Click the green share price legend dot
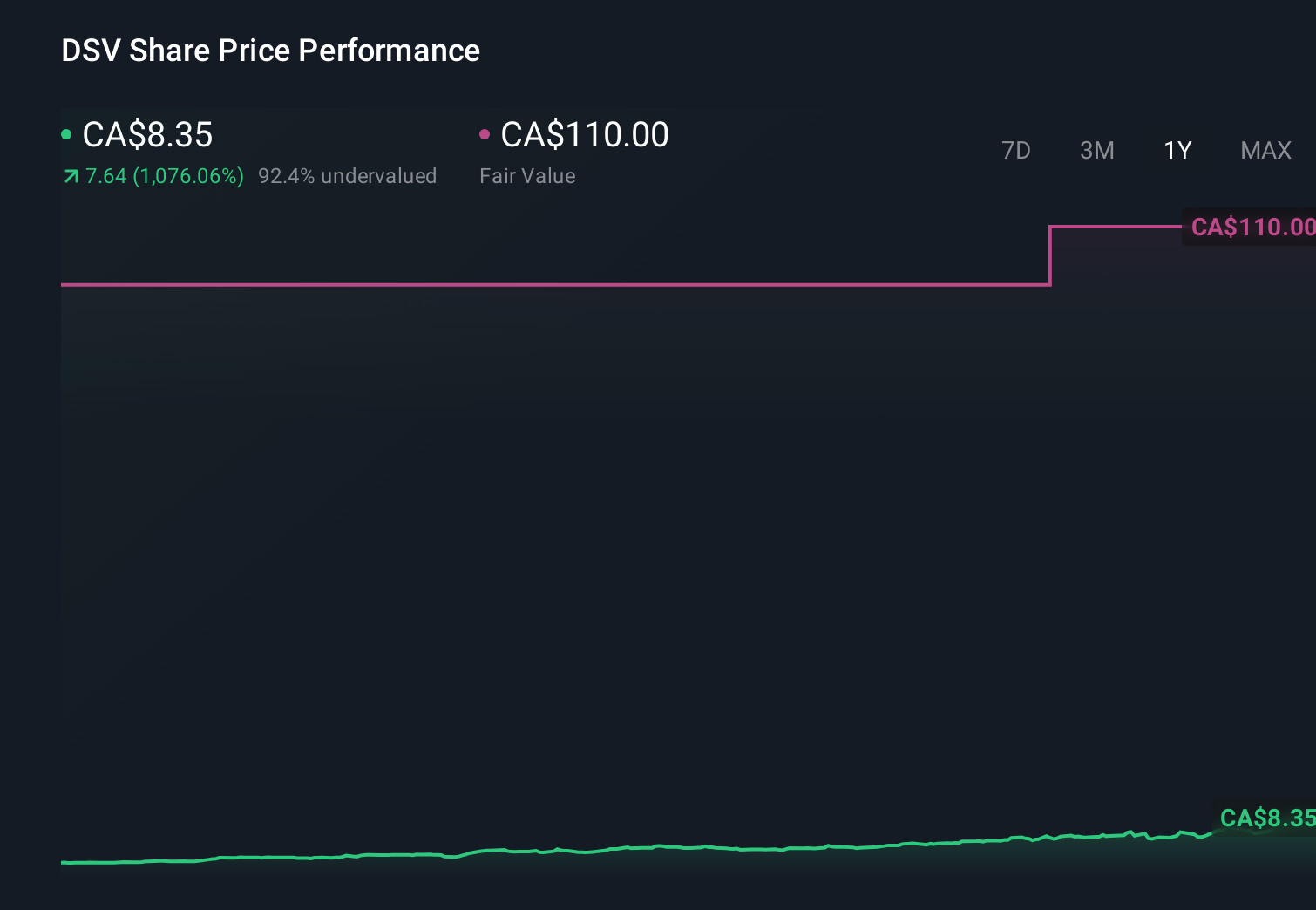Screen dimensions: 1316x910 coord(65,134)
